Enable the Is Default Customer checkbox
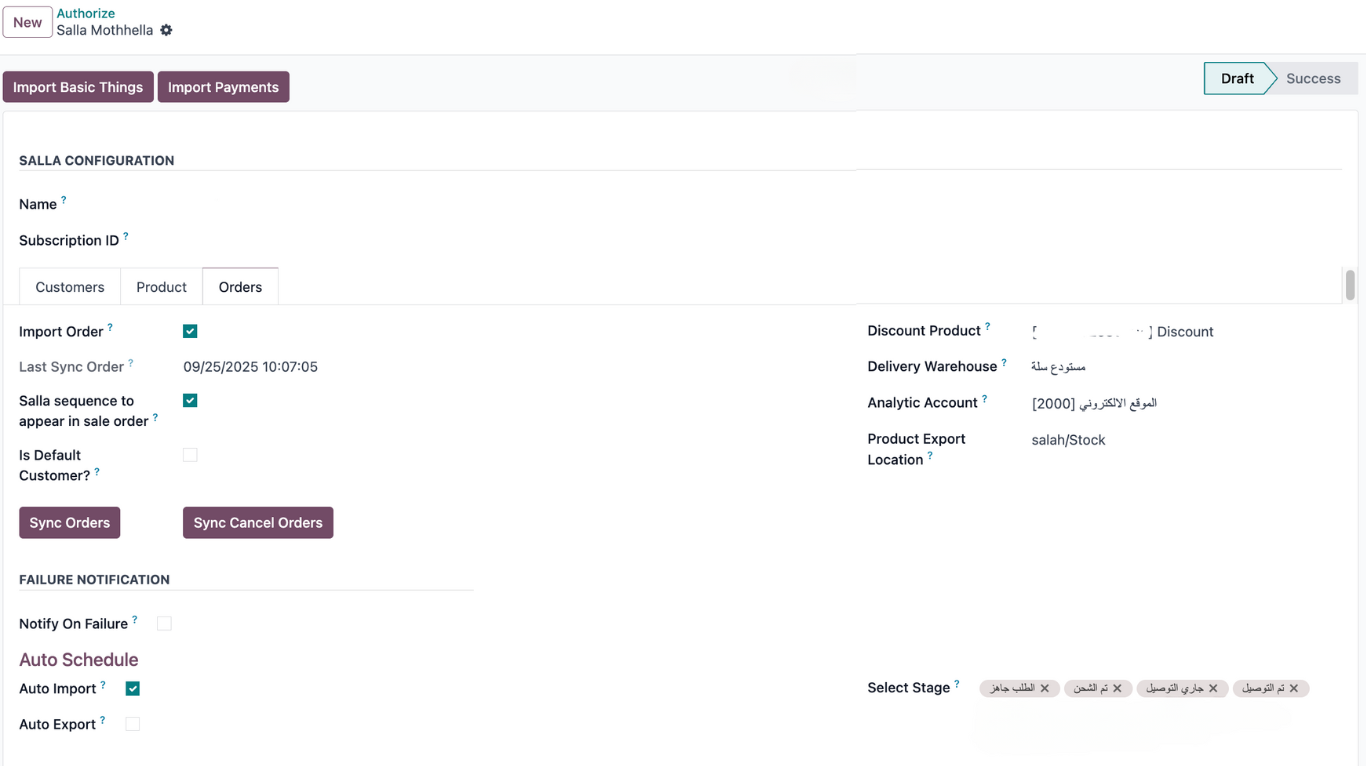Screen dimensions: 1366x768 click(190, 455)
